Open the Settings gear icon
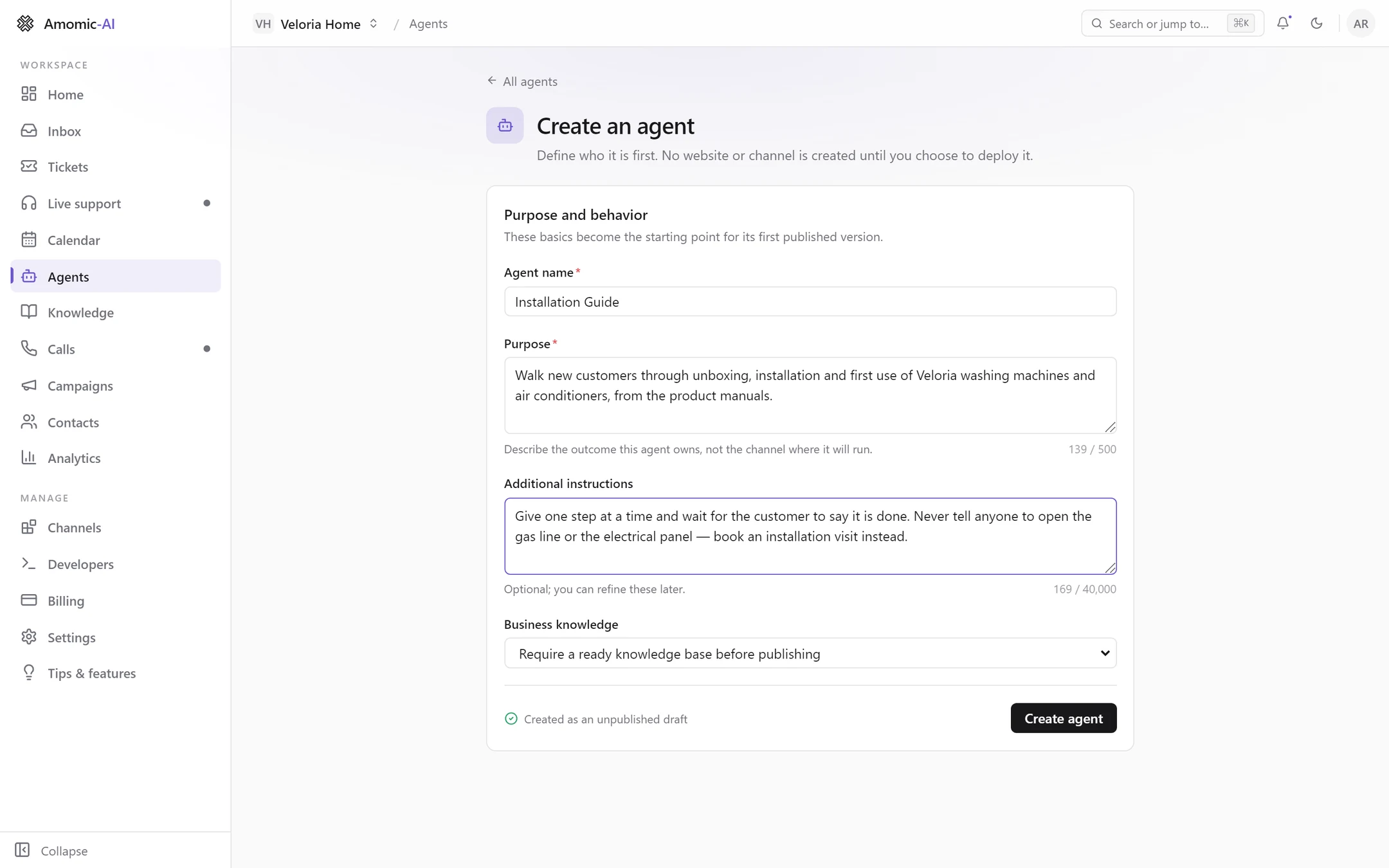This screenshot has width=1389, height=868. pyautogui.click(x=29, y=637)
